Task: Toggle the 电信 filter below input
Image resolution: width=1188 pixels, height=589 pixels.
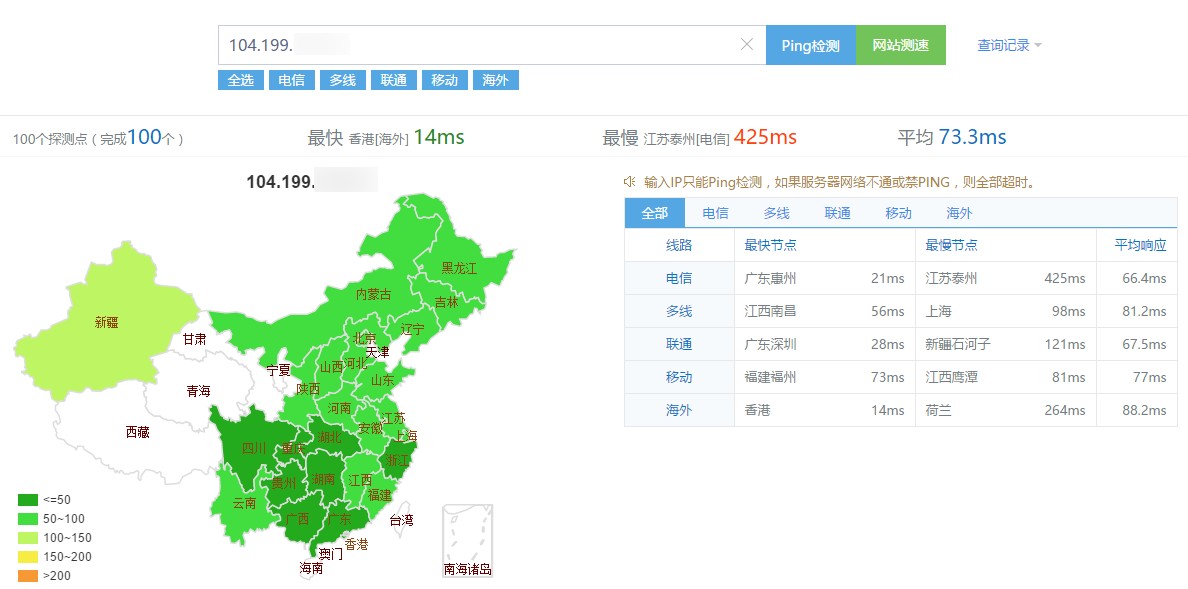Action: tap(292, 80)
